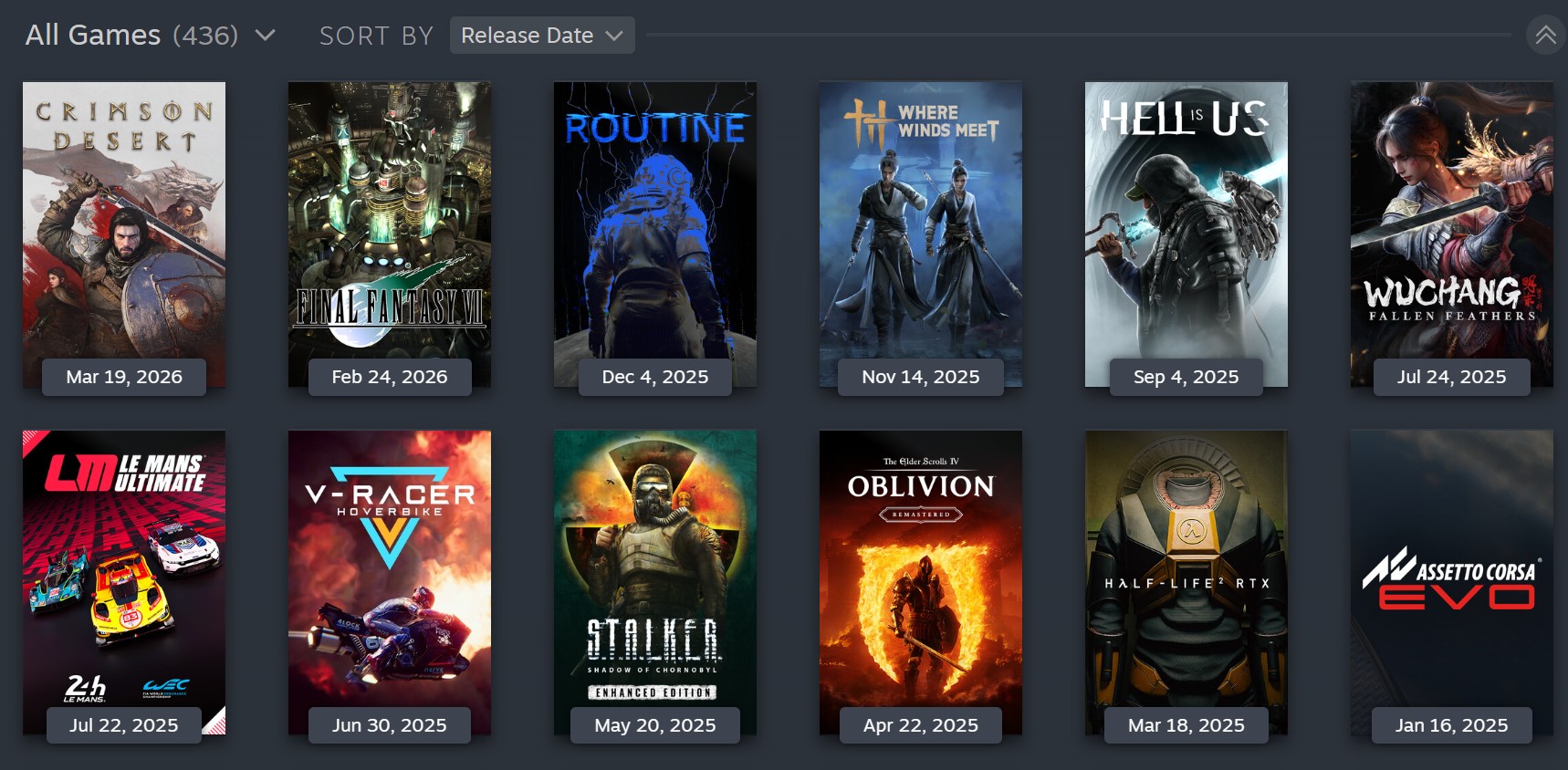Image resolution: width=1568 pixels, height=770 pixels.
Task: Click the Jul 22, 2025 date label
Action: click(124, 725)
